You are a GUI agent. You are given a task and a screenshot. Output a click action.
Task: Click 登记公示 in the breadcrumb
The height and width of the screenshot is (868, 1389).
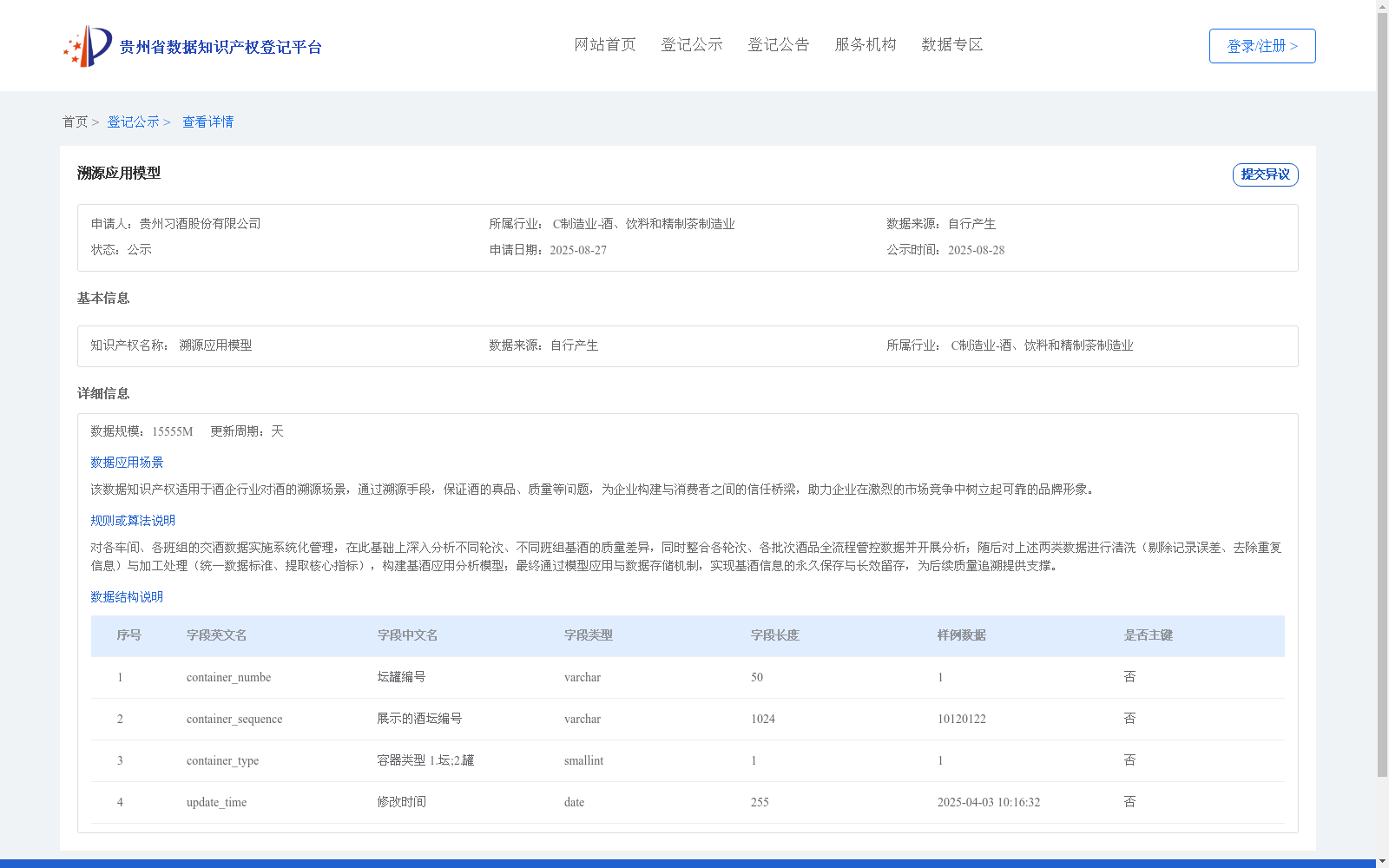click(x=133, y=122)
